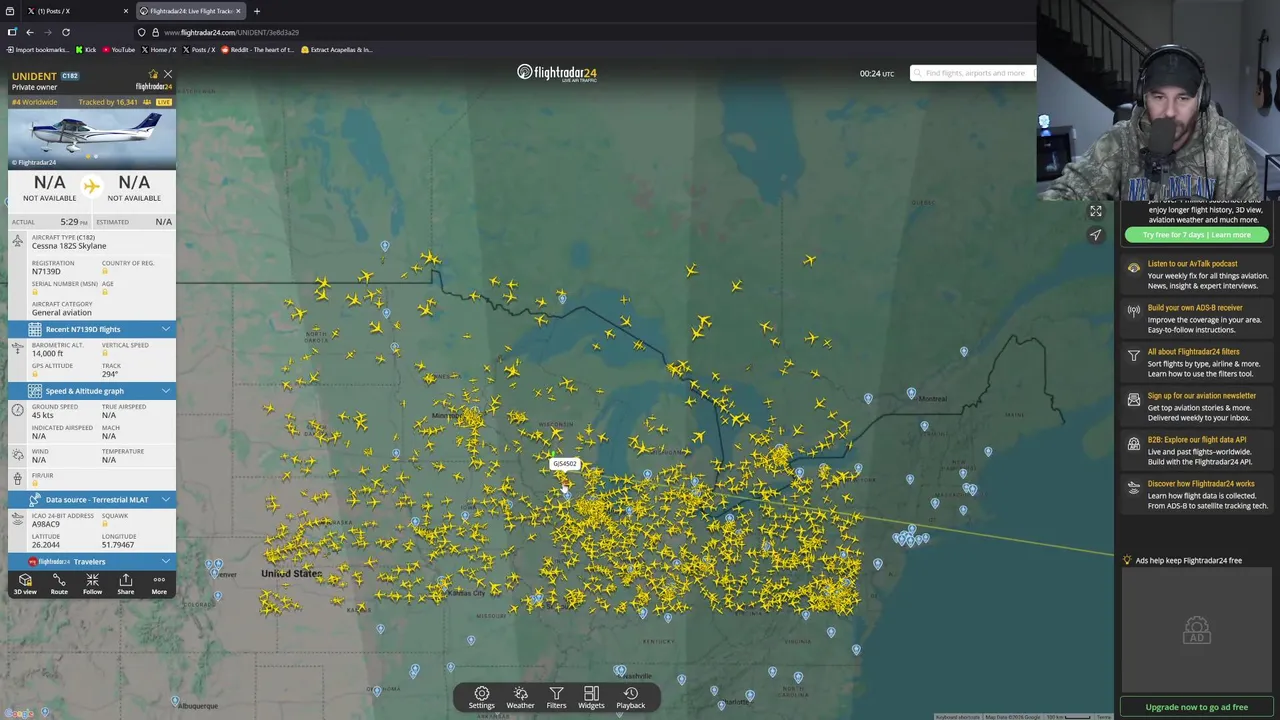Toggle fullscreen map view
Viewport: 1280px width, 720px height.
[x=1096, y=211]
